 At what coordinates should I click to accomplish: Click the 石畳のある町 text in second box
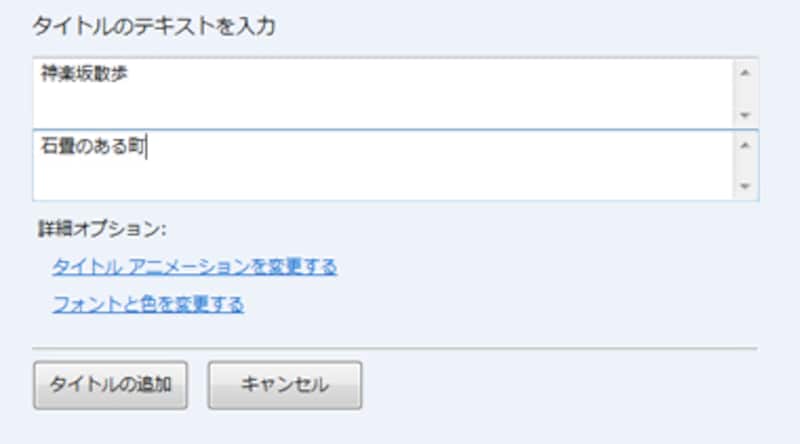[92, 147]
